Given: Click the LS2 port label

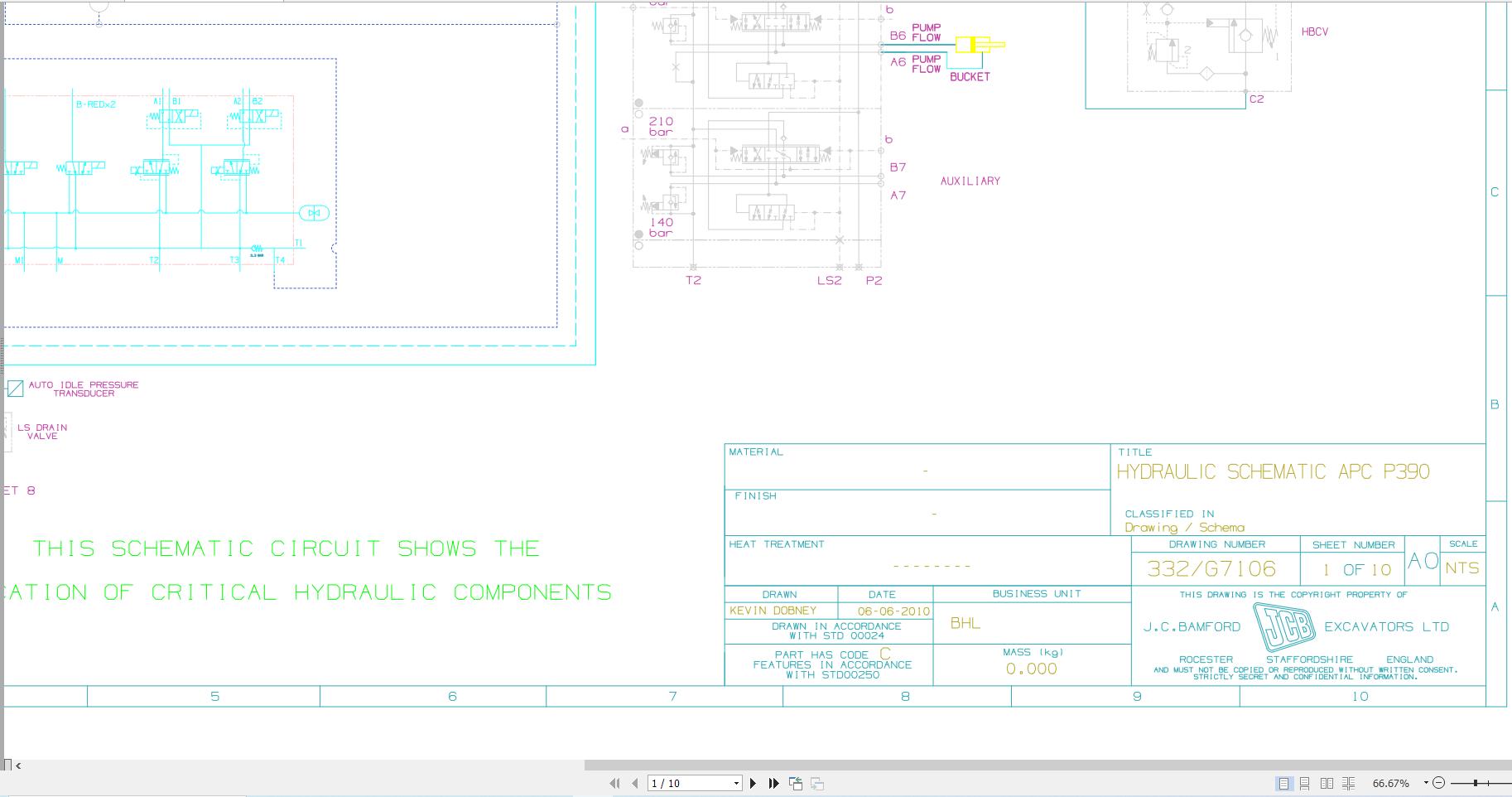Looking at the screenshot, I should point(829,281).
